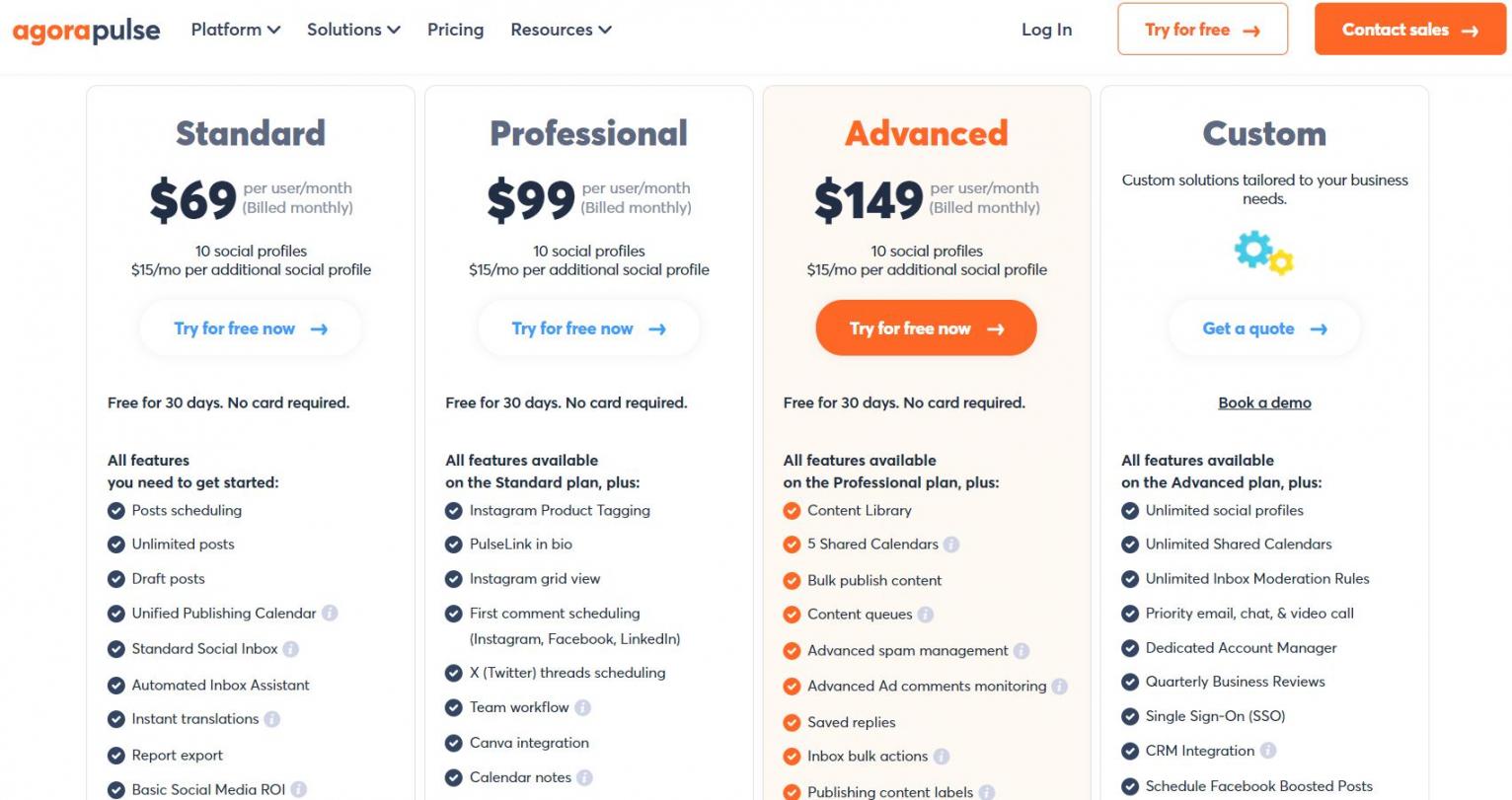
Task: Follow the Book a demo link
Action: click(x=1264, y=402)
